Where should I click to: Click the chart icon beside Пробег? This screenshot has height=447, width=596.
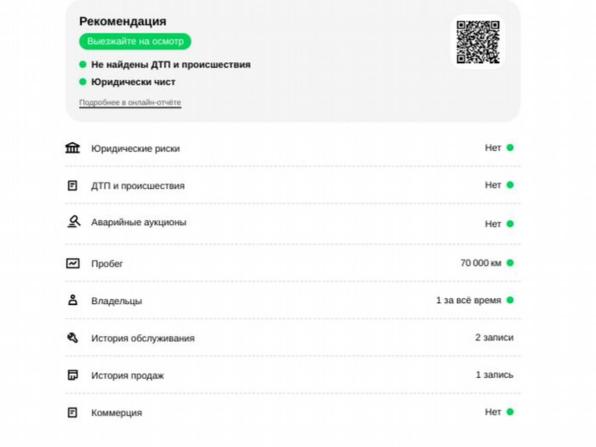(x=73, y=263)
